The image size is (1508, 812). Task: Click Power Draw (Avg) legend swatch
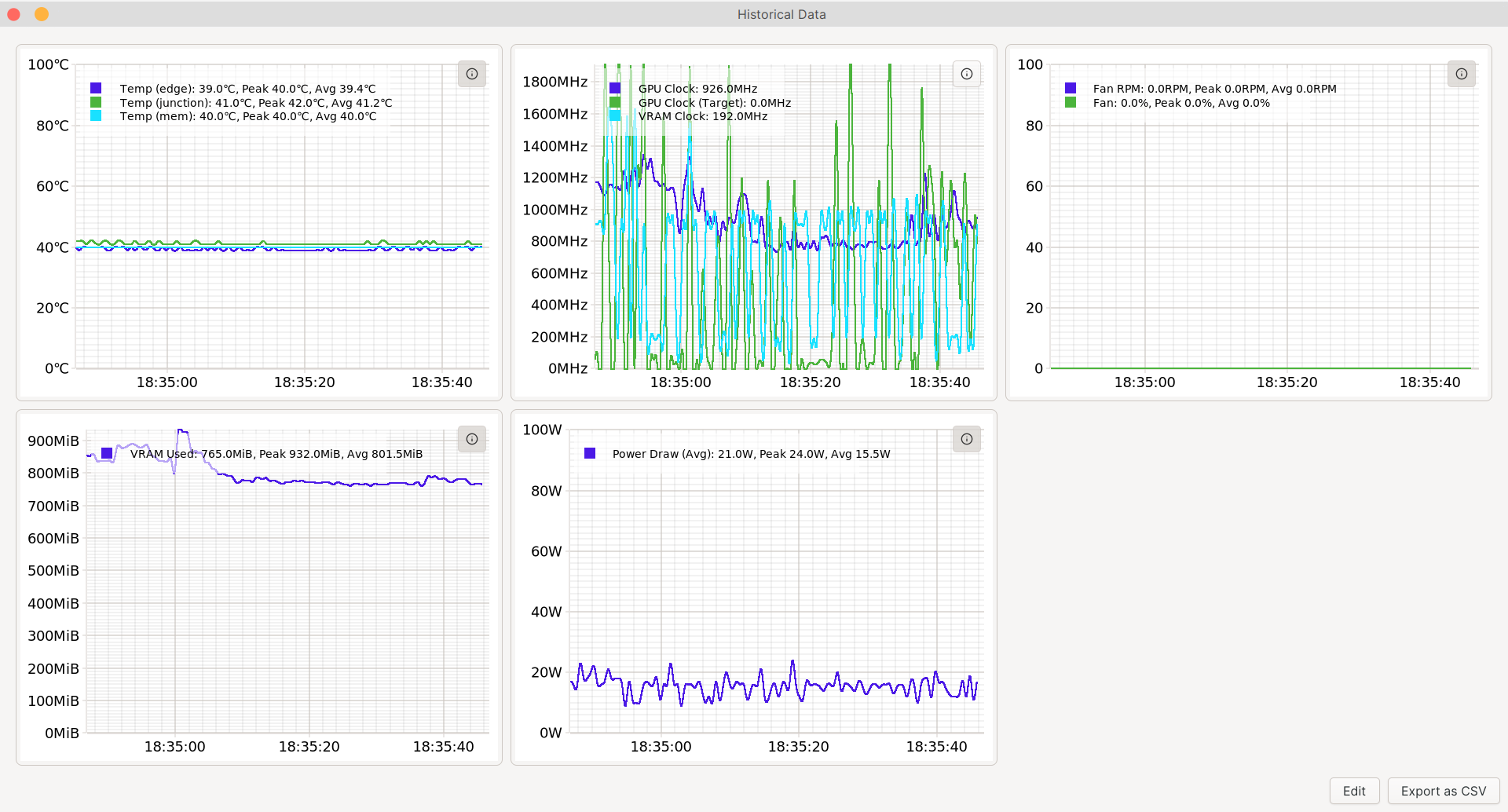(x=590, y=453)
